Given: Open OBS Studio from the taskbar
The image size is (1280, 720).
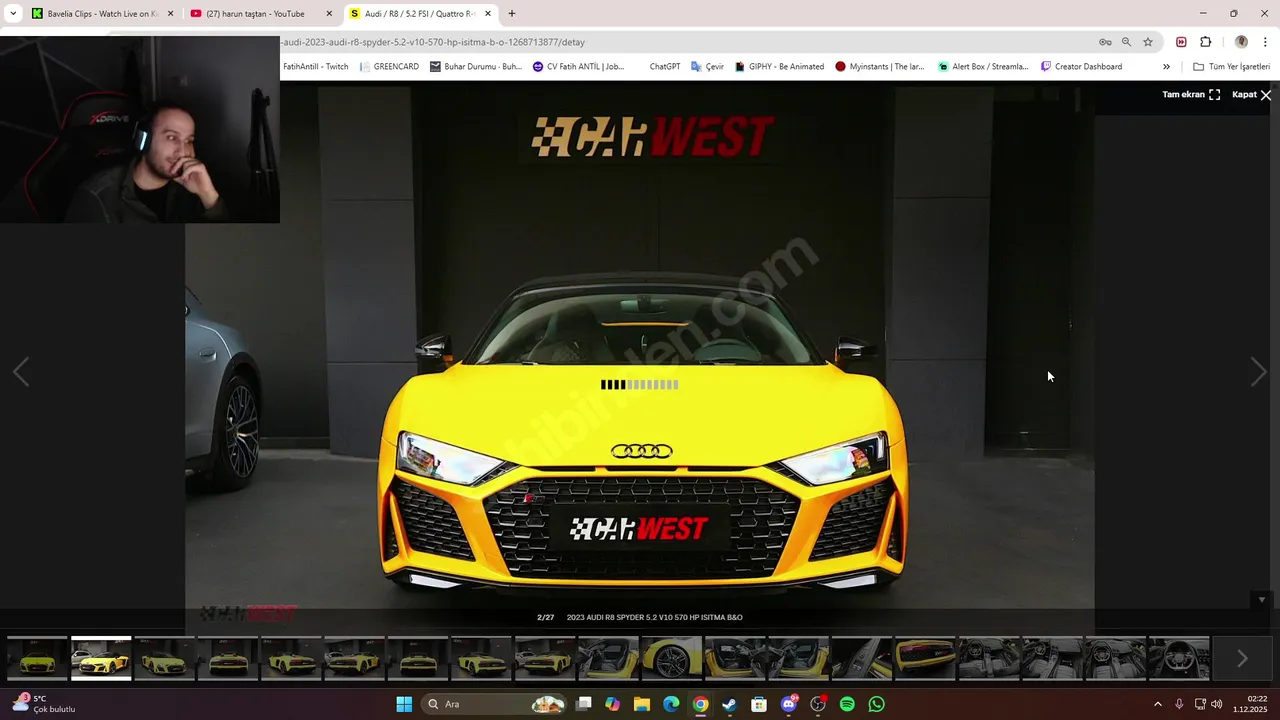Looking at the screenshot, I should click(818, 704).
